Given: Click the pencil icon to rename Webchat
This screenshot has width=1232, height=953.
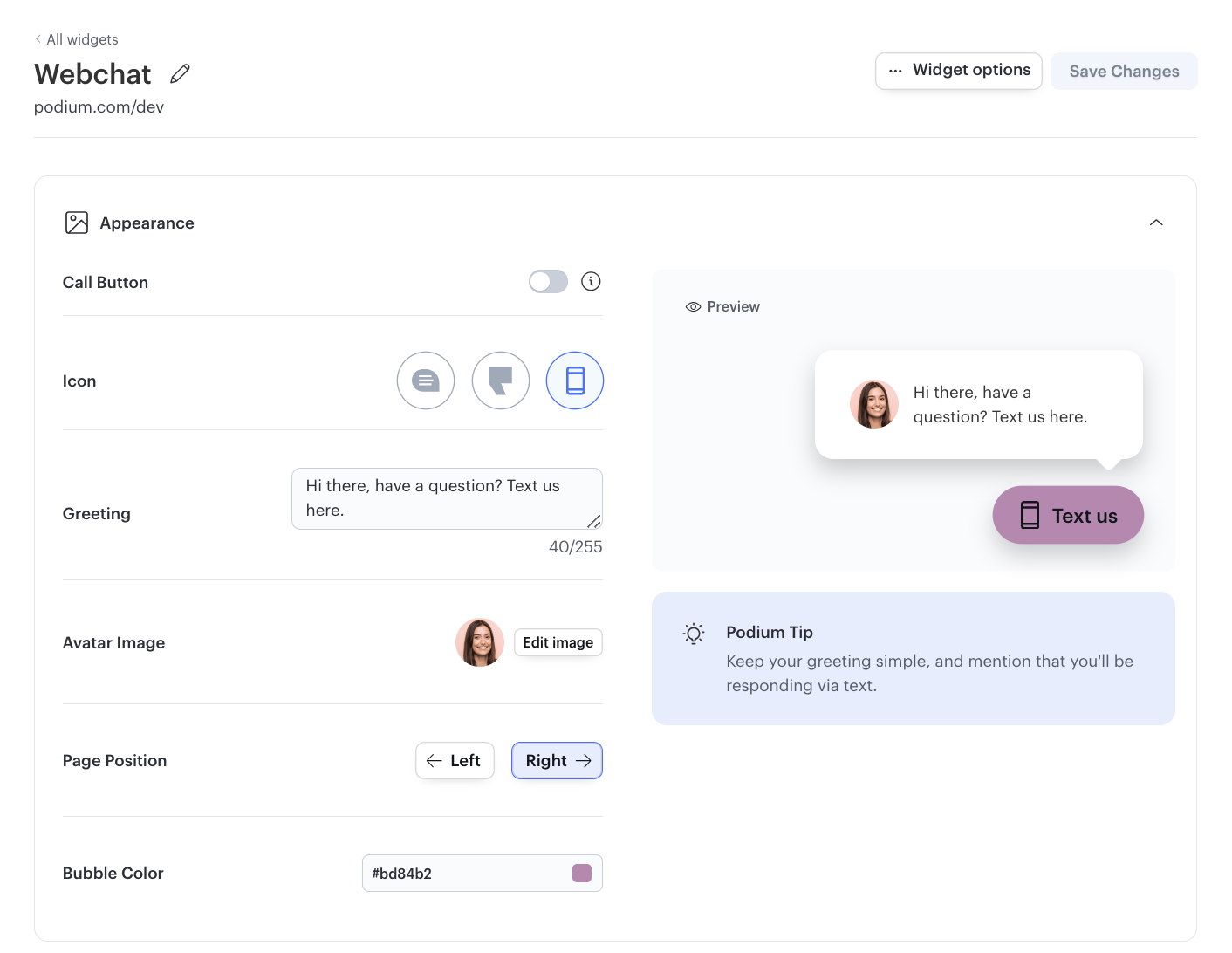Looking at the screenshot, I should pyautogui.click(x=180, y=72).
